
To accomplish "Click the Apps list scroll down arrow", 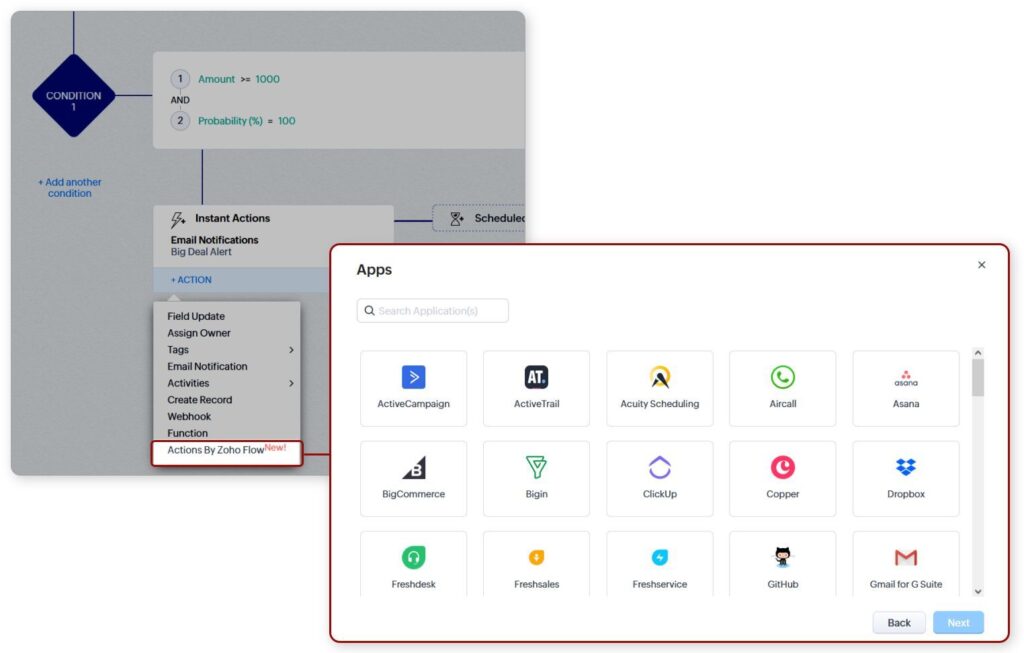I will pyautogui.click(x=978, y=592).
